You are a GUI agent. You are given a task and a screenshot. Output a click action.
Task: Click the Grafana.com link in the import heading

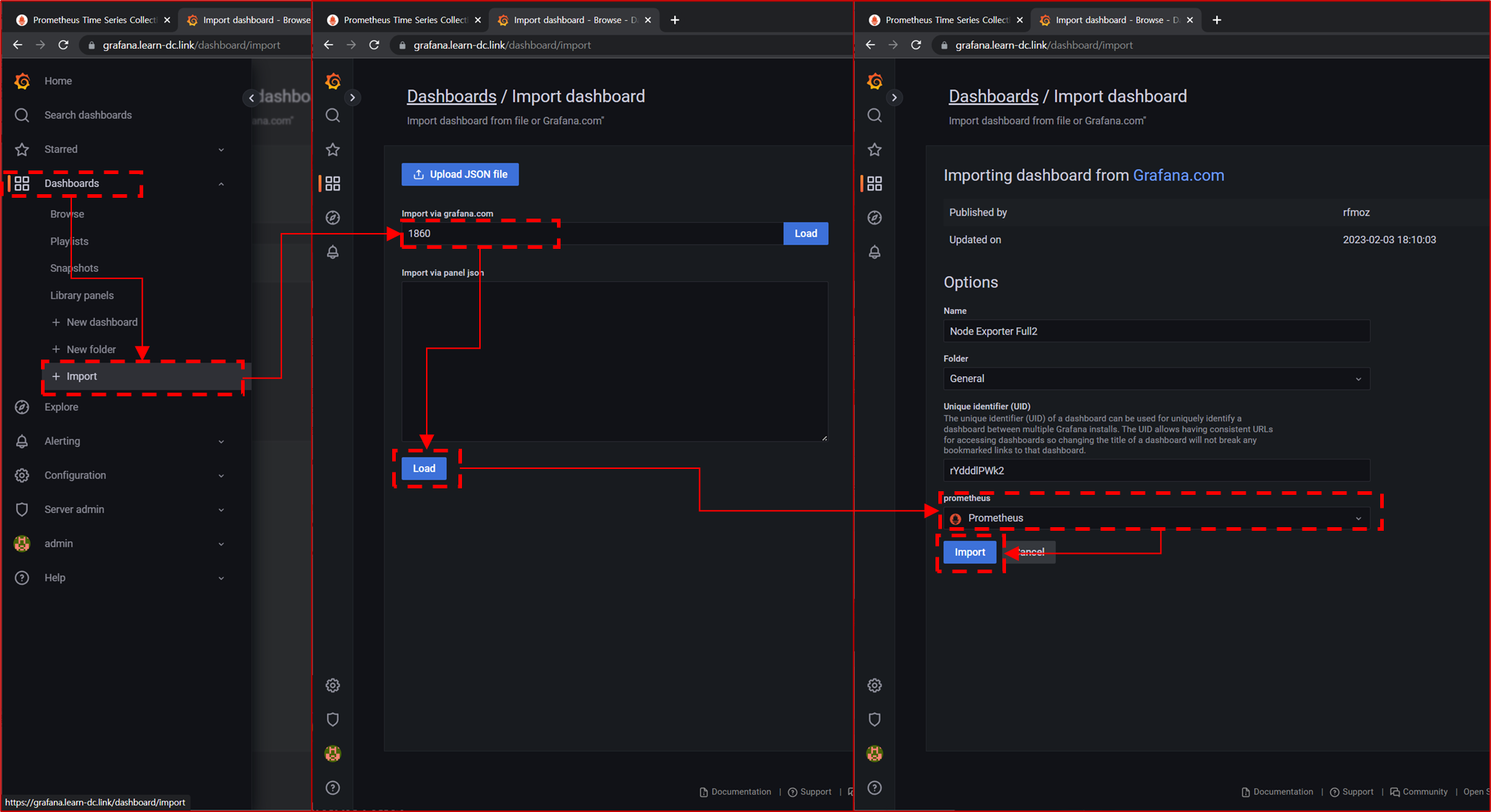[1178, 175]
